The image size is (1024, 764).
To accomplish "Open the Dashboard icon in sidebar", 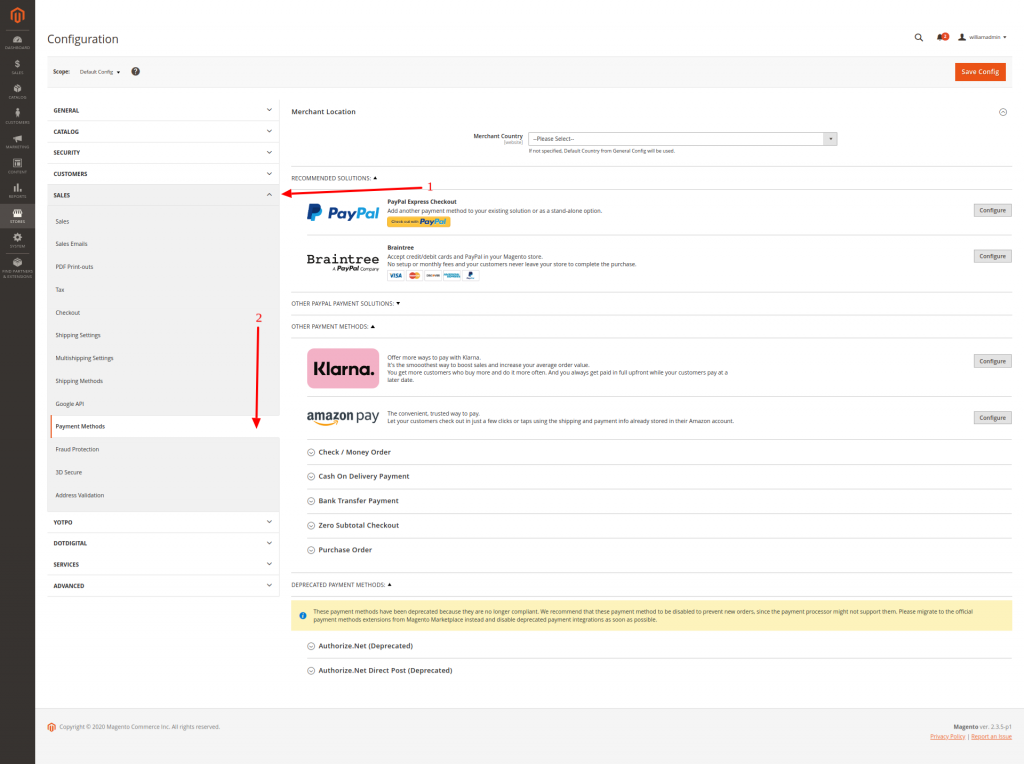I will [17, 41].
